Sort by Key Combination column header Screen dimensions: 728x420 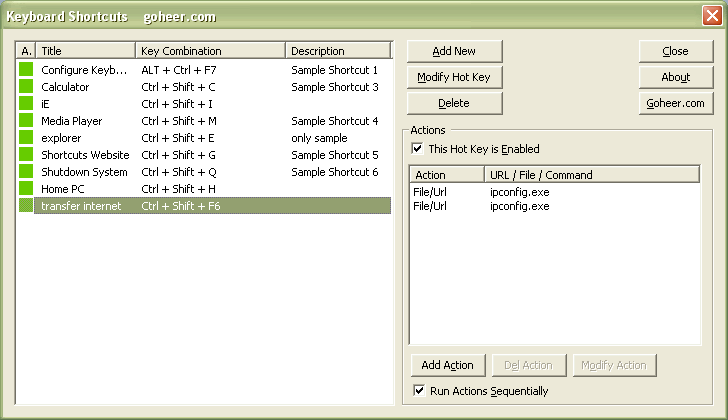click(x=210, y=51)
